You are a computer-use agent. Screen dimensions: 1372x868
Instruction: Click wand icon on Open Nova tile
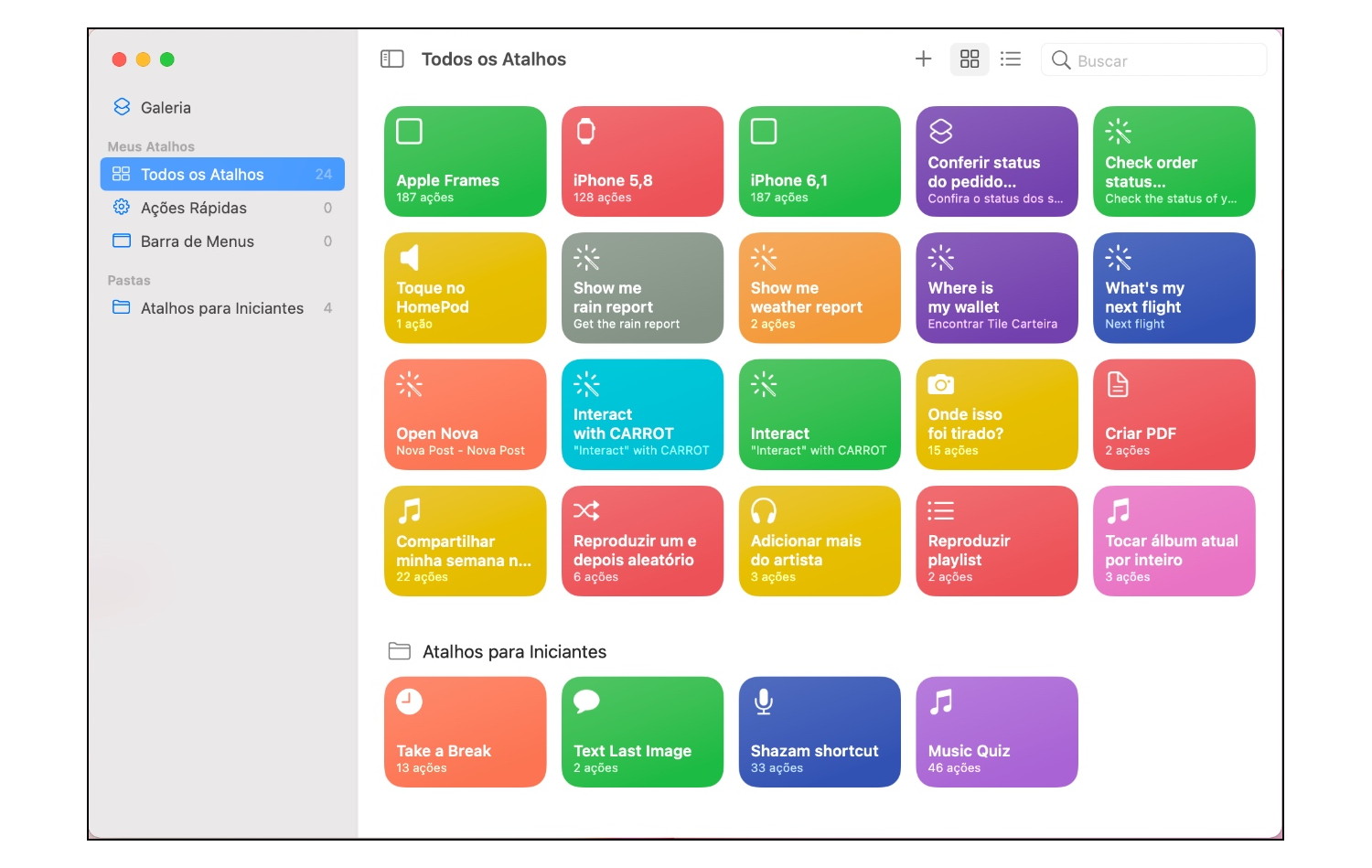coord(409,384)
